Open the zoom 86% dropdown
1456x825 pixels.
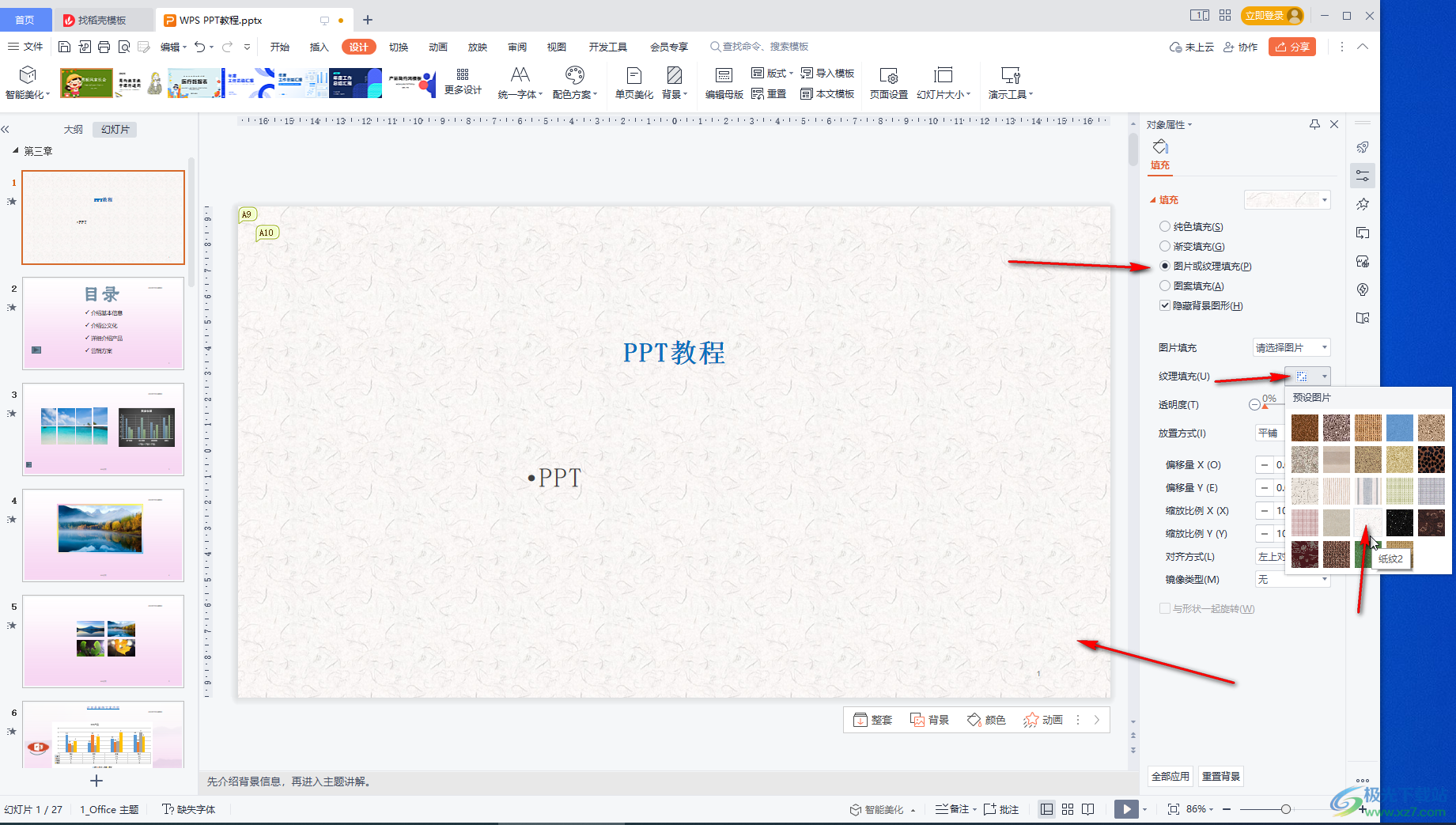1200,809
